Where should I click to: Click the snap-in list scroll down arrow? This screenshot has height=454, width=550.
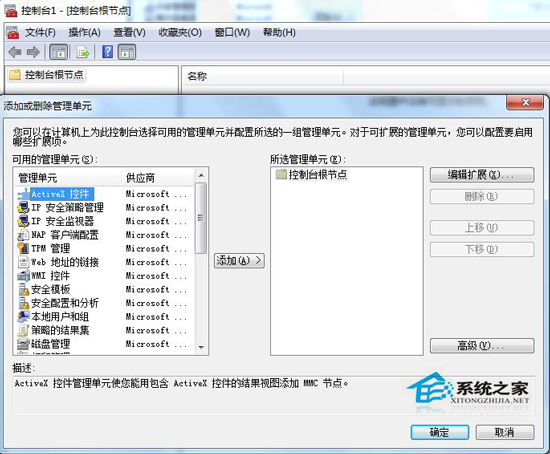pos(201,347)
